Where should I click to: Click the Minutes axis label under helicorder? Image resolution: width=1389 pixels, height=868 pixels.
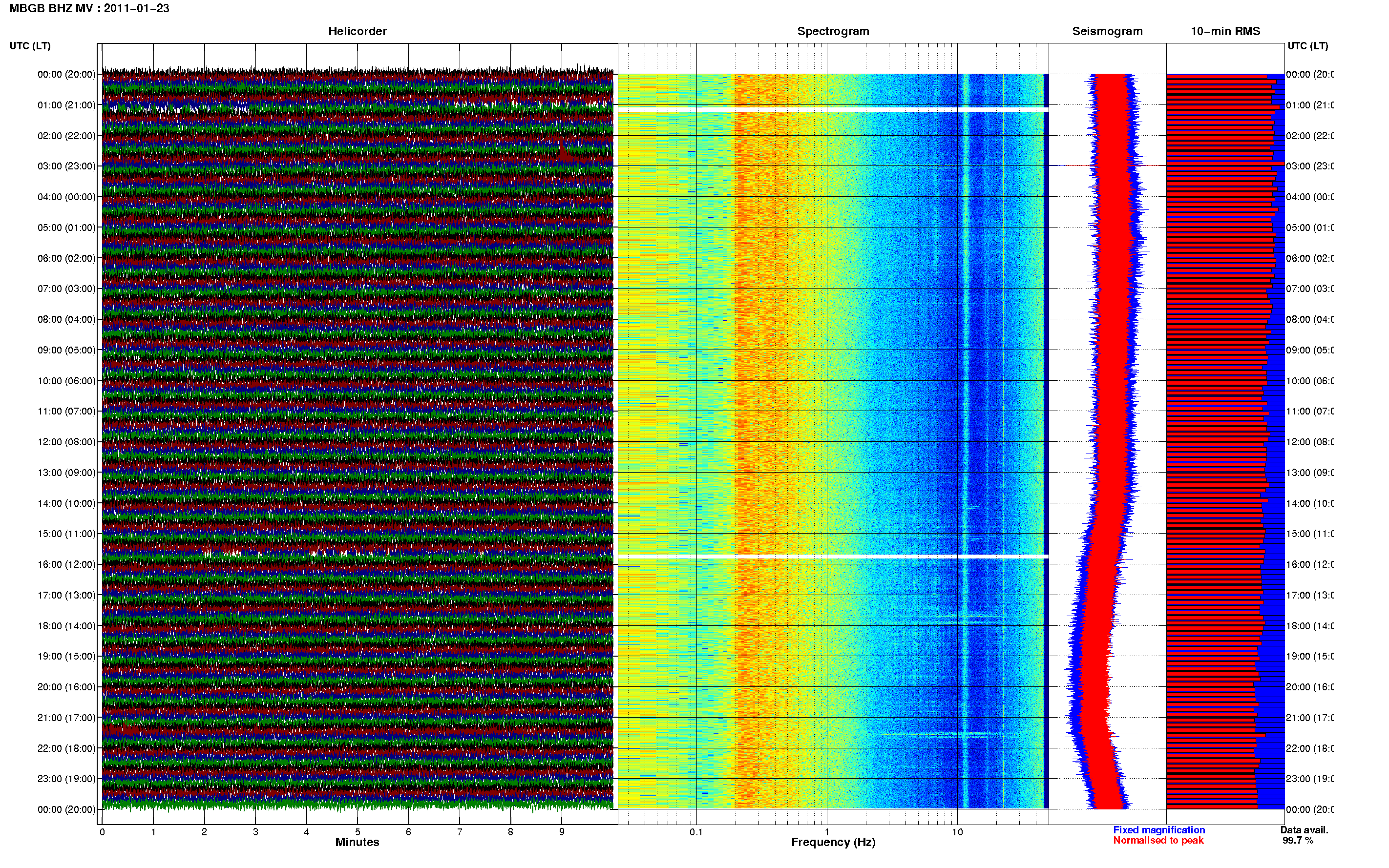point(357,842)
